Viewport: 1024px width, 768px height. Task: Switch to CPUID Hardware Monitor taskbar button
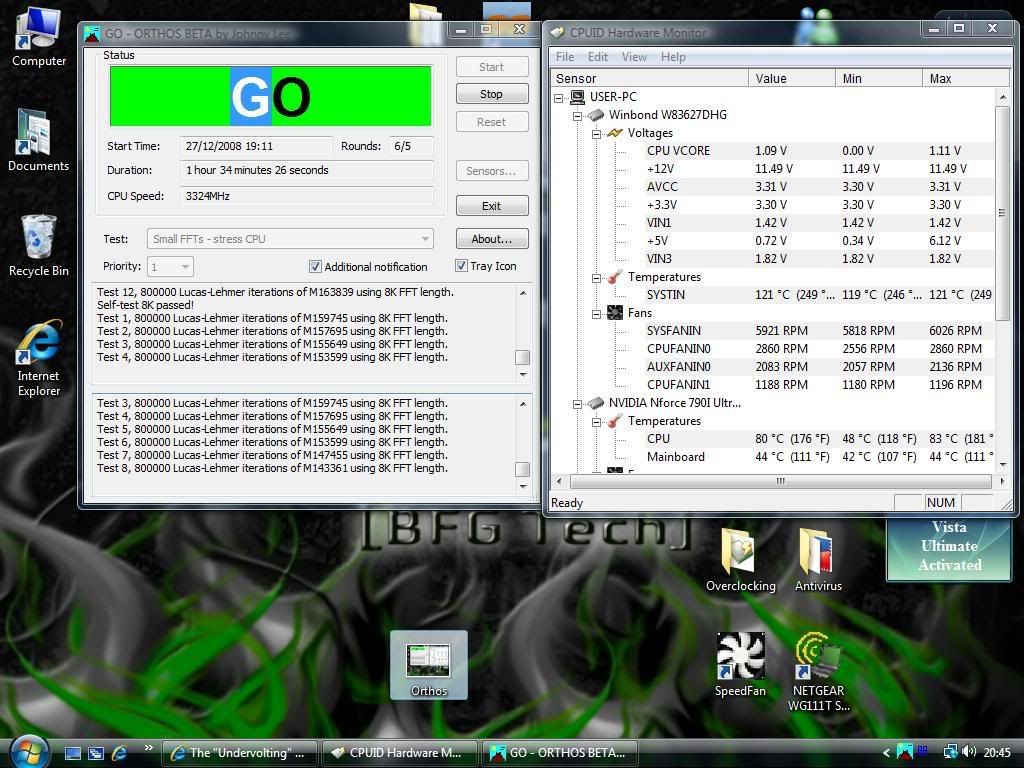point(399,753)
